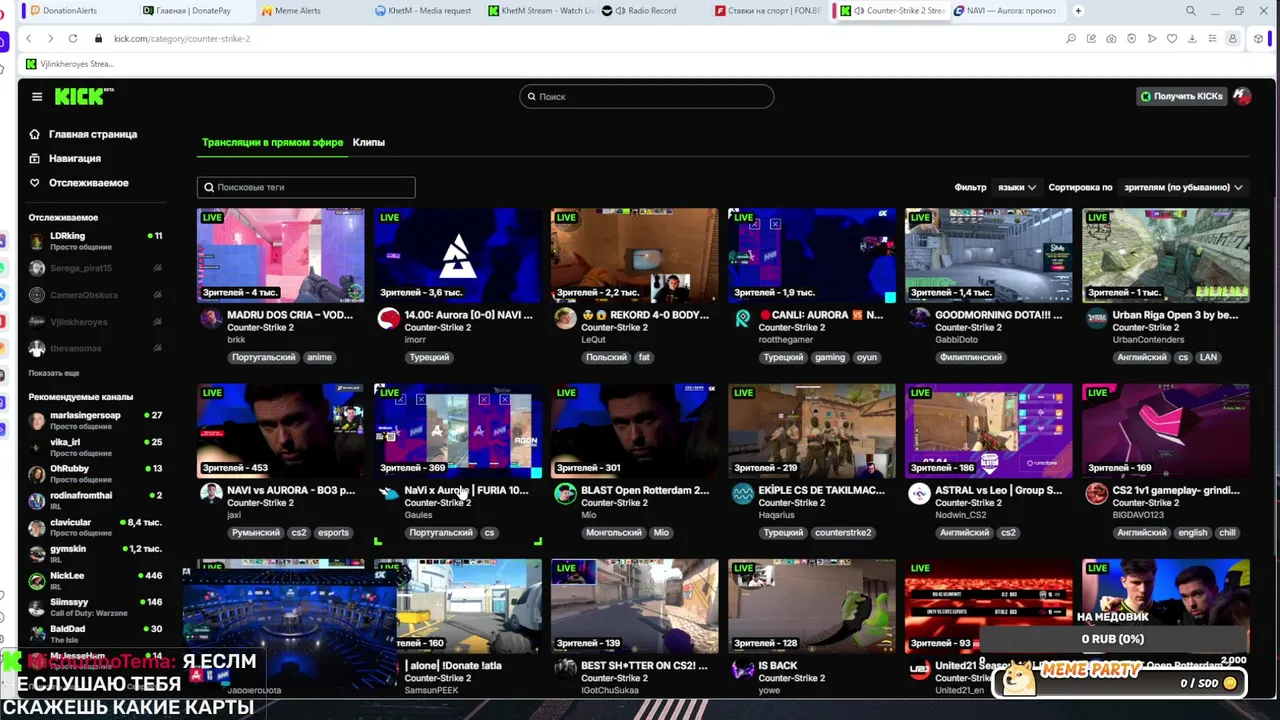1280x720 pixels.
Task: Open the Главная страница link
Action: point(93,134)
